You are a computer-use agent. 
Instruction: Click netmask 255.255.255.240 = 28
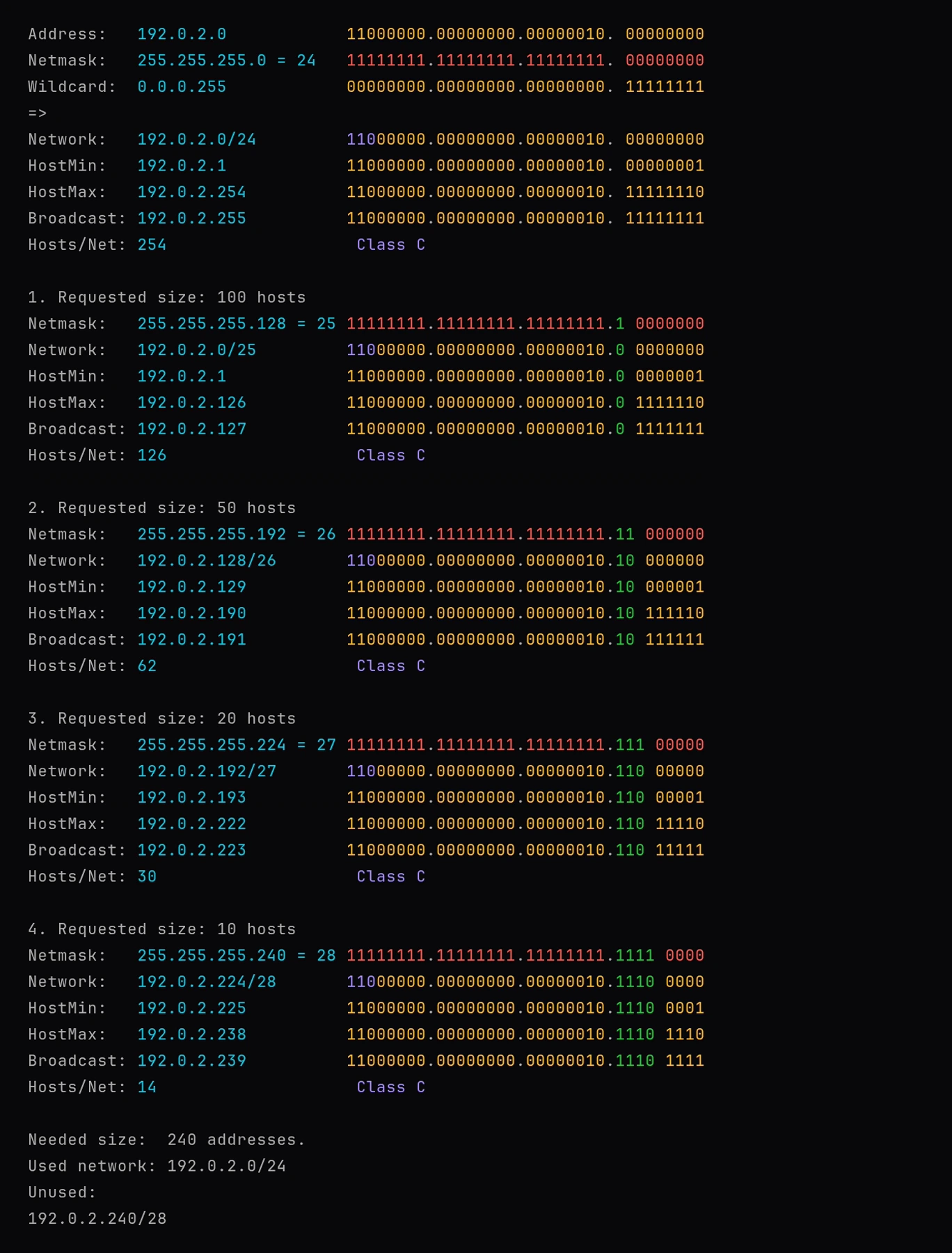point(237,956)
